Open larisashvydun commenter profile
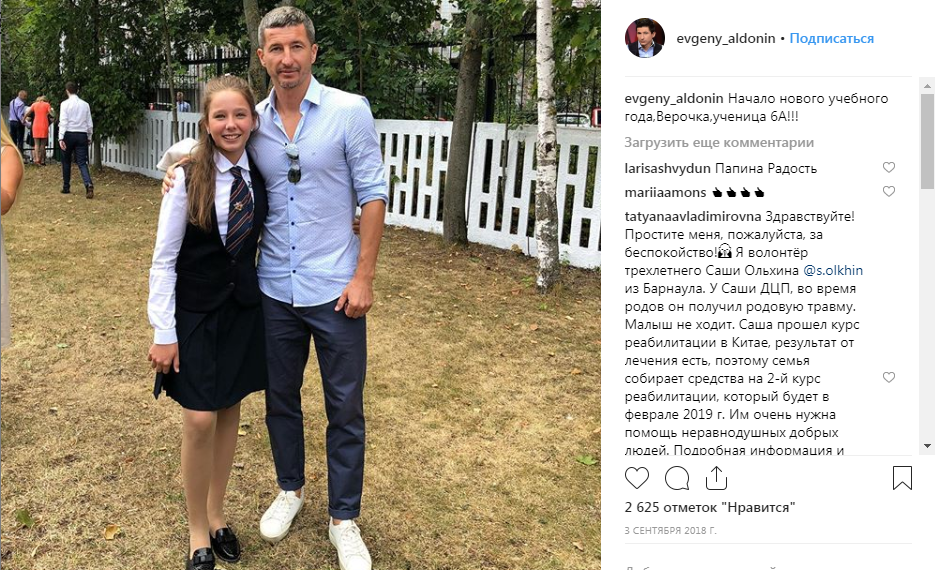This screenshot has height=570, width=935. [x=667, y=168]
